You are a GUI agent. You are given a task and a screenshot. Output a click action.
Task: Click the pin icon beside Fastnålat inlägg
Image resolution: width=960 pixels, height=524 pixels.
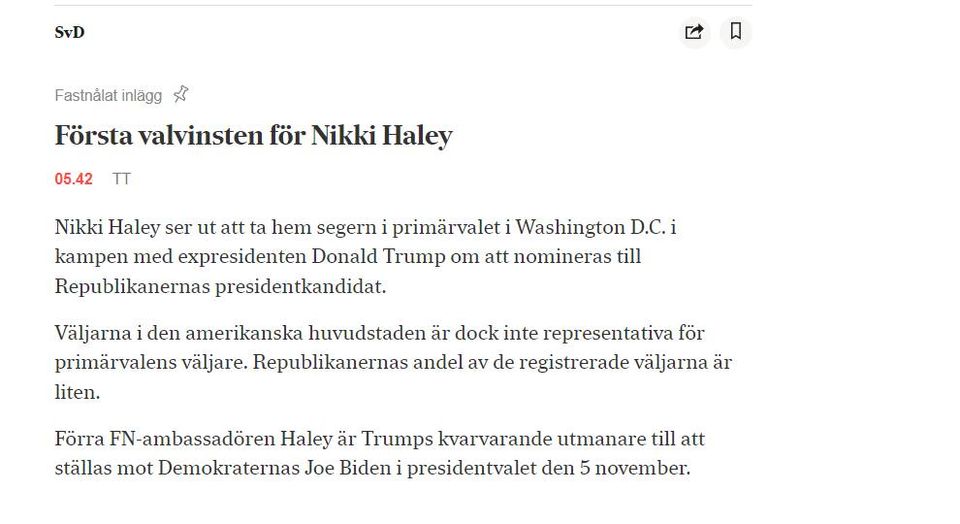(180, 95)
